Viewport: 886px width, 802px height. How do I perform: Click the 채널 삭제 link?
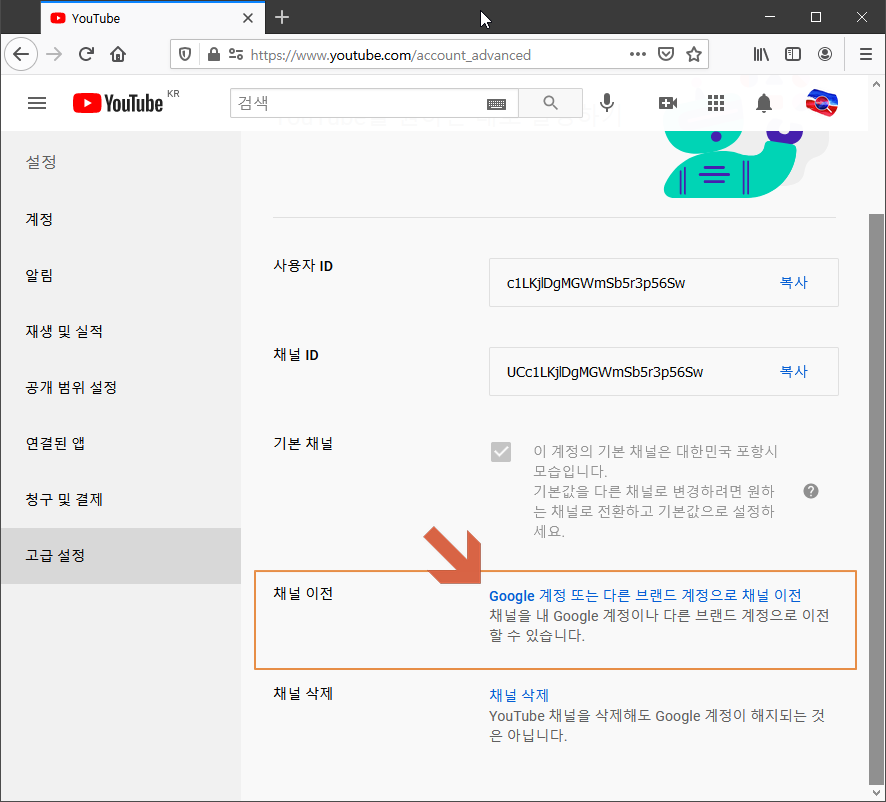pyautogui.click(x=519, y=695)
